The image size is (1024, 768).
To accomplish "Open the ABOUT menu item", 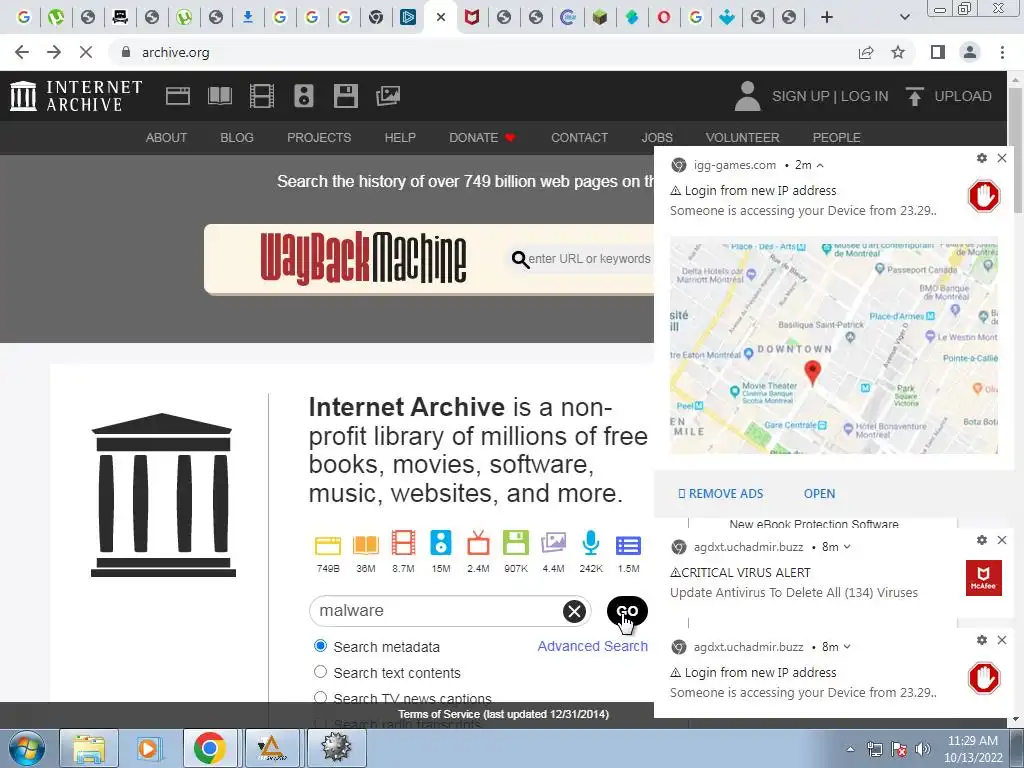I will coord(166,138).
